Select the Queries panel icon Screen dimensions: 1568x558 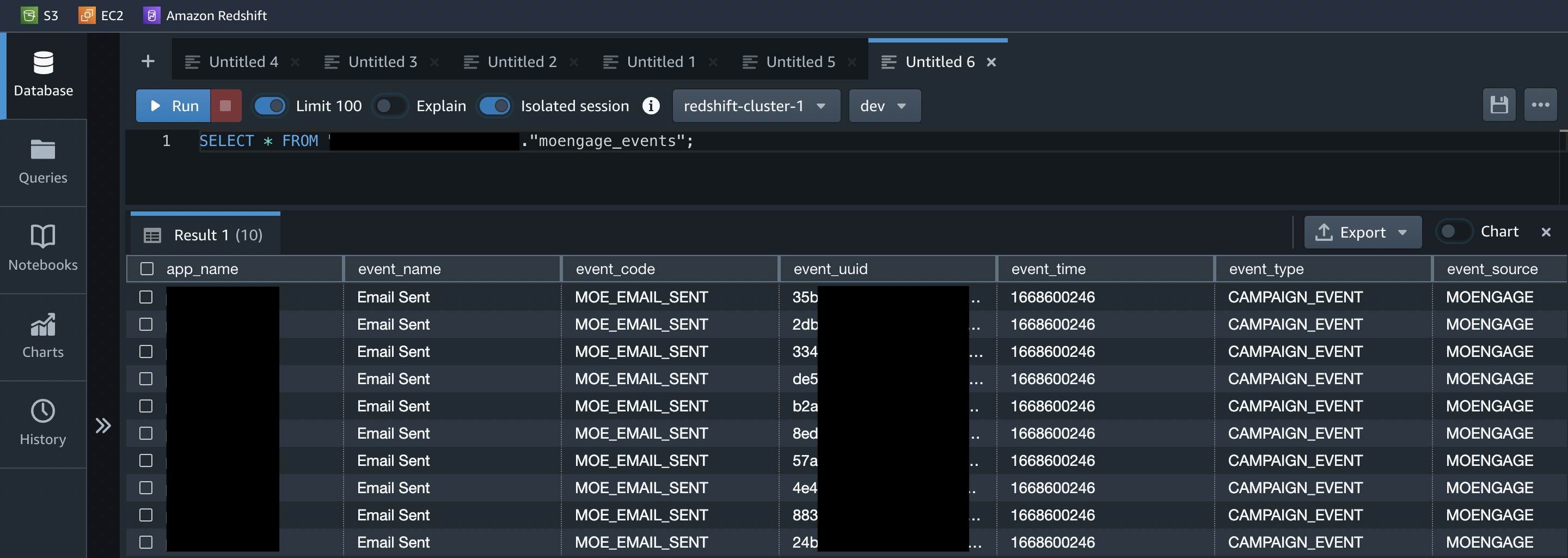pyautogui.click(x=42, y=160)
